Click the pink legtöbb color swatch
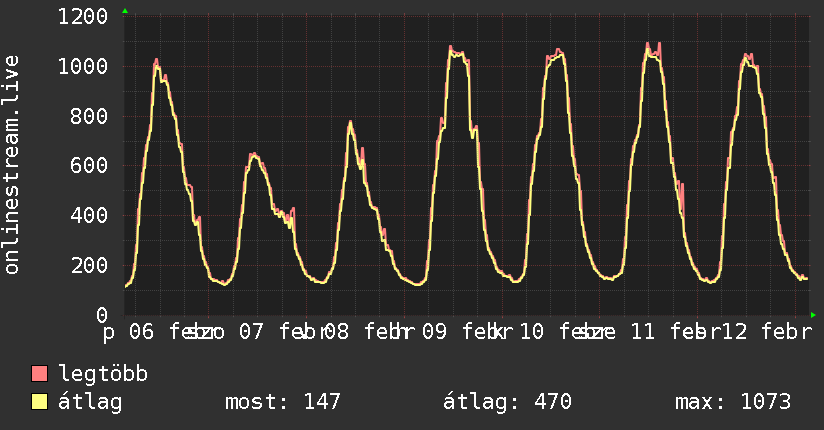Image resolution: width=824 pixels, height=430 pixels. [x=39, y=373]
